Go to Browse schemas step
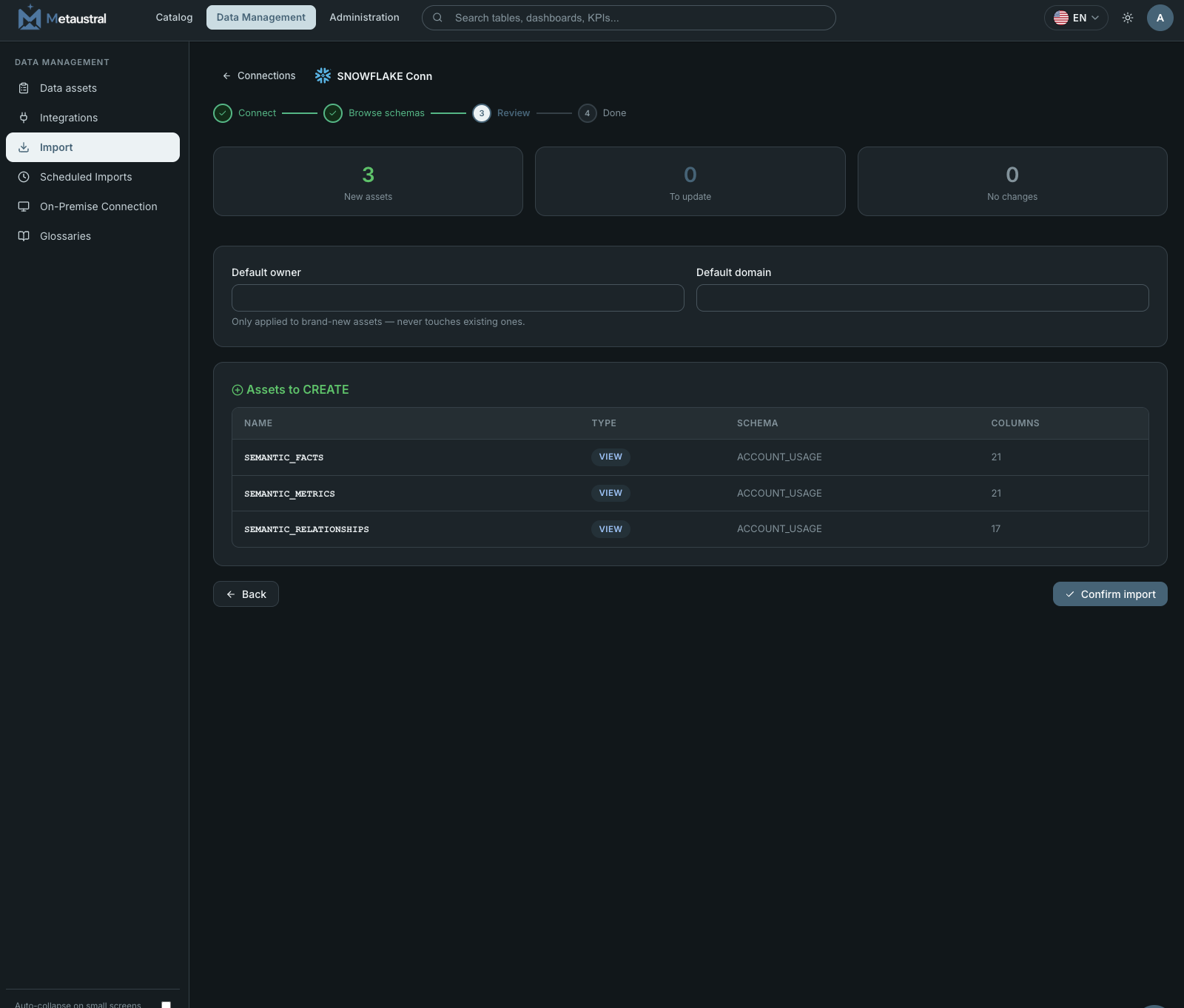 [386, 113]
